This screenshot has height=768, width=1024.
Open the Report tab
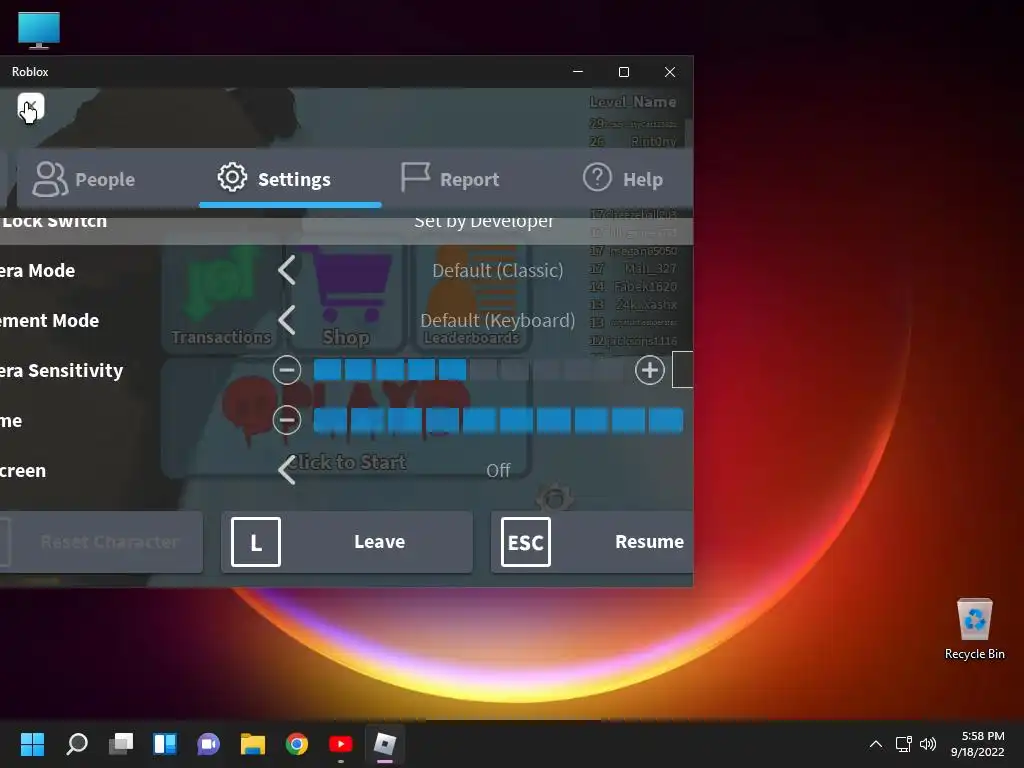coord(450,179)
